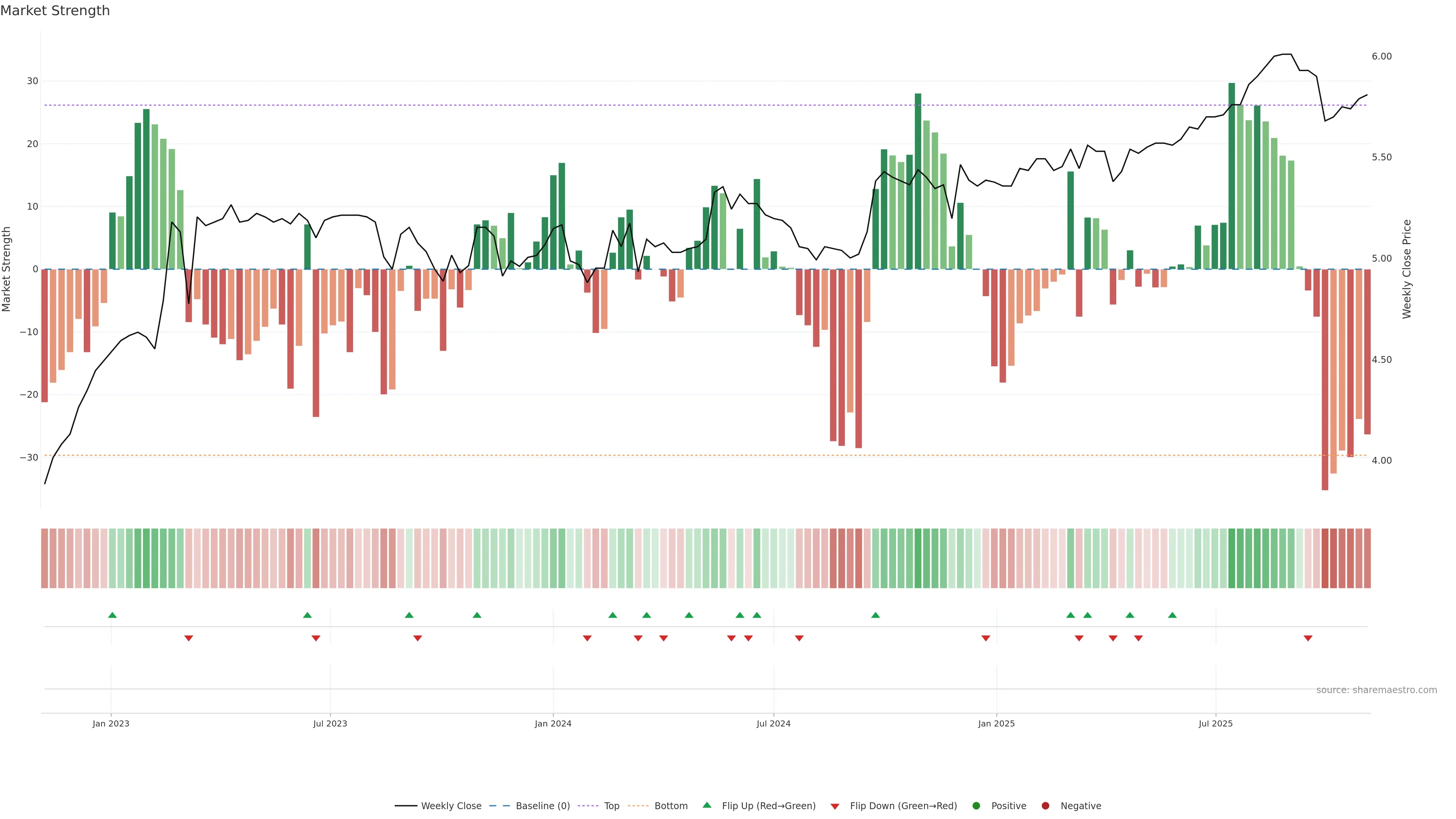Select the rightmost green flip-up marker

[1172, 615]
